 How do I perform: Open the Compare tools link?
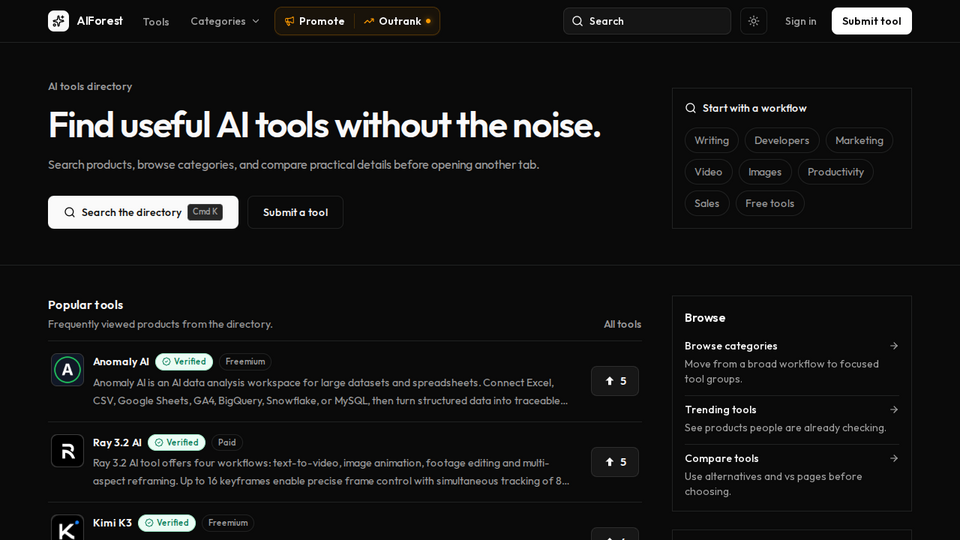(x=721, y=459)
